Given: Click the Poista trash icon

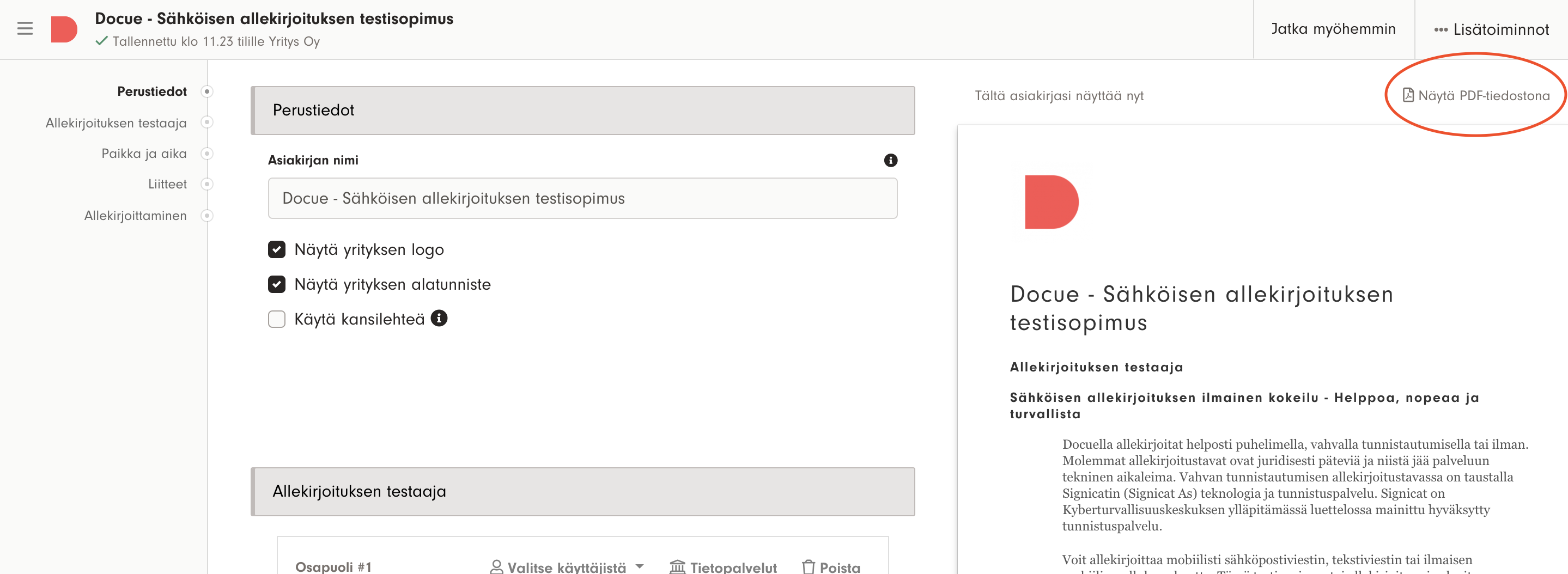Looking at the screenshot, I should tap(808, 567).
